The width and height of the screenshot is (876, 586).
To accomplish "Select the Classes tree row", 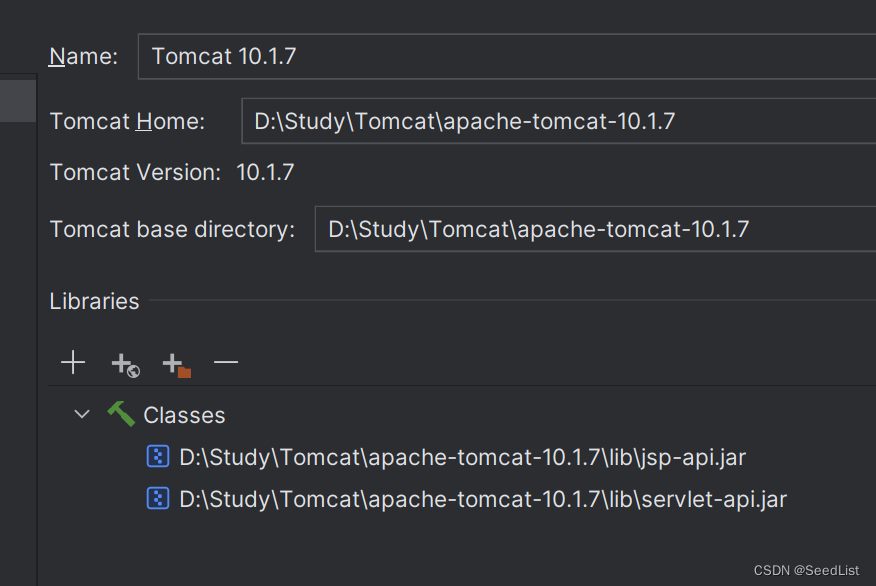I will point(461,415).
